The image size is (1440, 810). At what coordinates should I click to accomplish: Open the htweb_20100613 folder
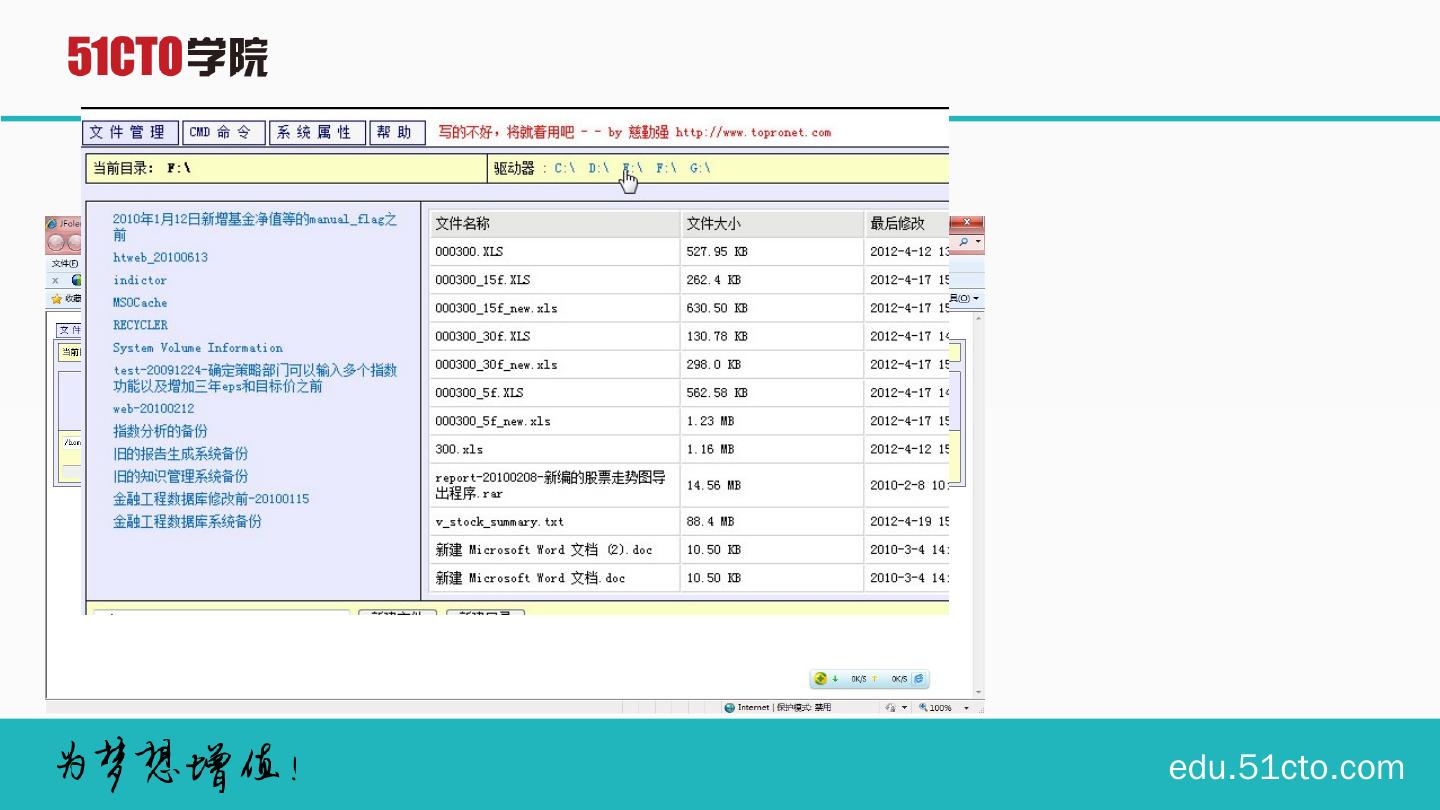(160, 257)
